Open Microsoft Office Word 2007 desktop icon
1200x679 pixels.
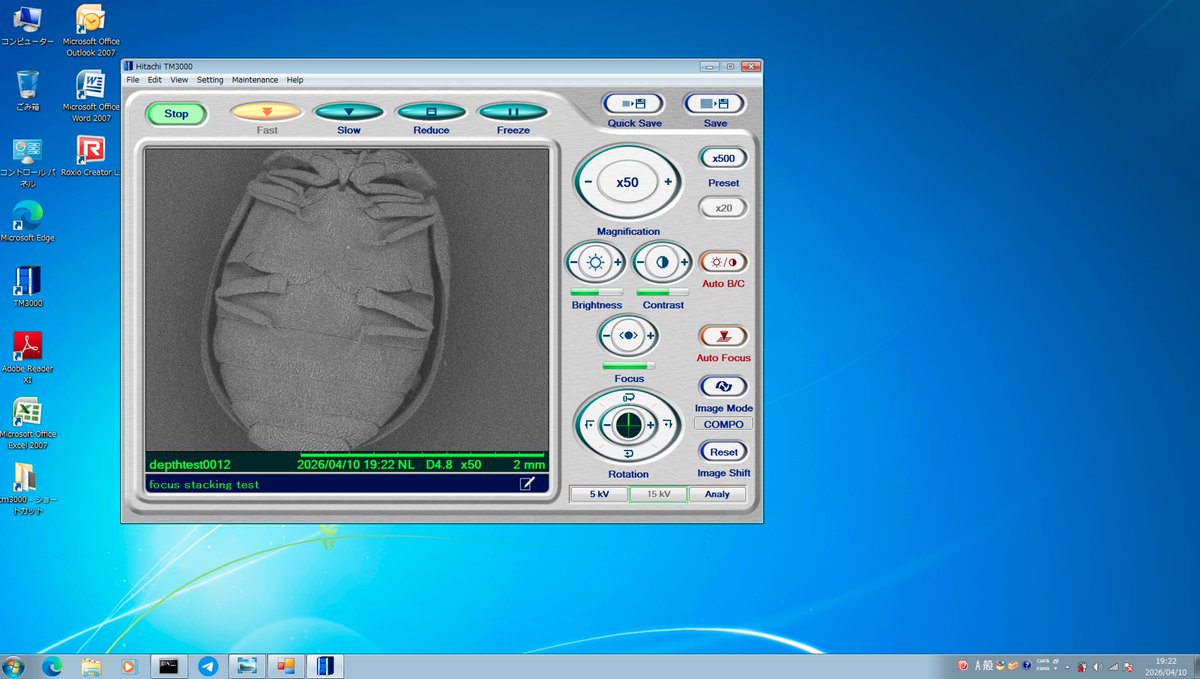(x=91, y=95)
